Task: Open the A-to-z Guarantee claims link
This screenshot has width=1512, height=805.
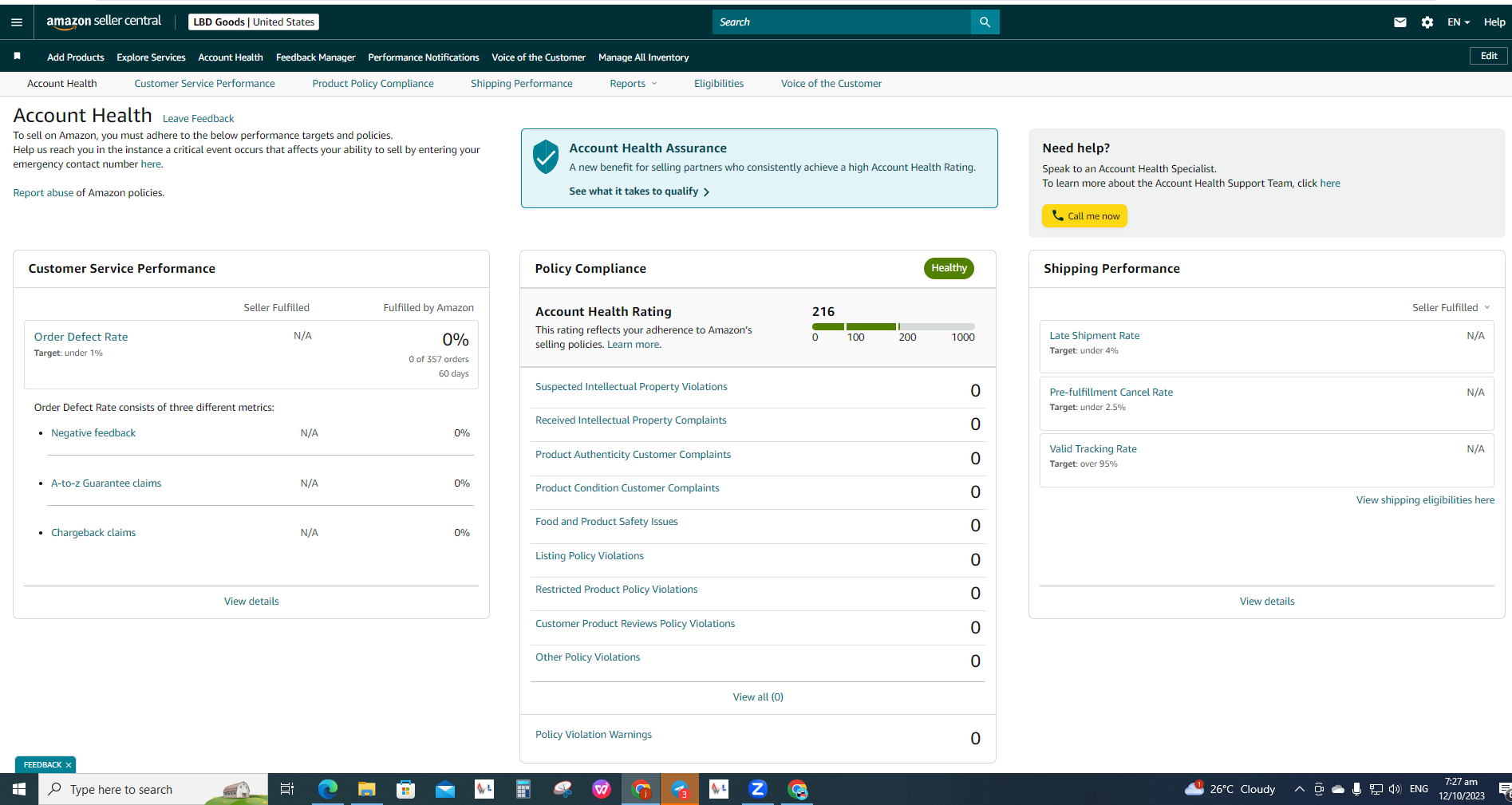Action: pos(106,483)
